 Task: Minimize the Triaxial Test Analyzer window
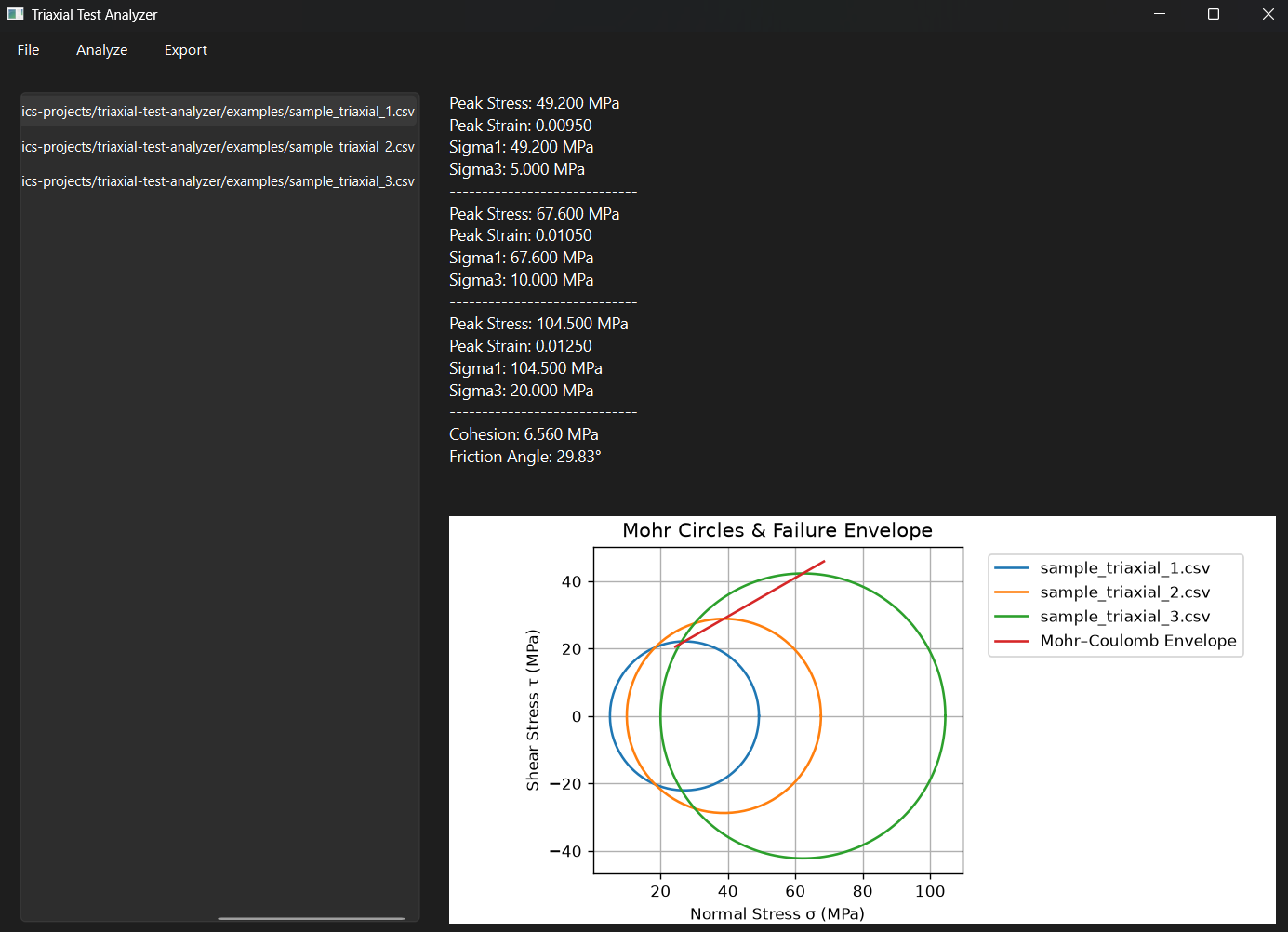(1160, 14)
